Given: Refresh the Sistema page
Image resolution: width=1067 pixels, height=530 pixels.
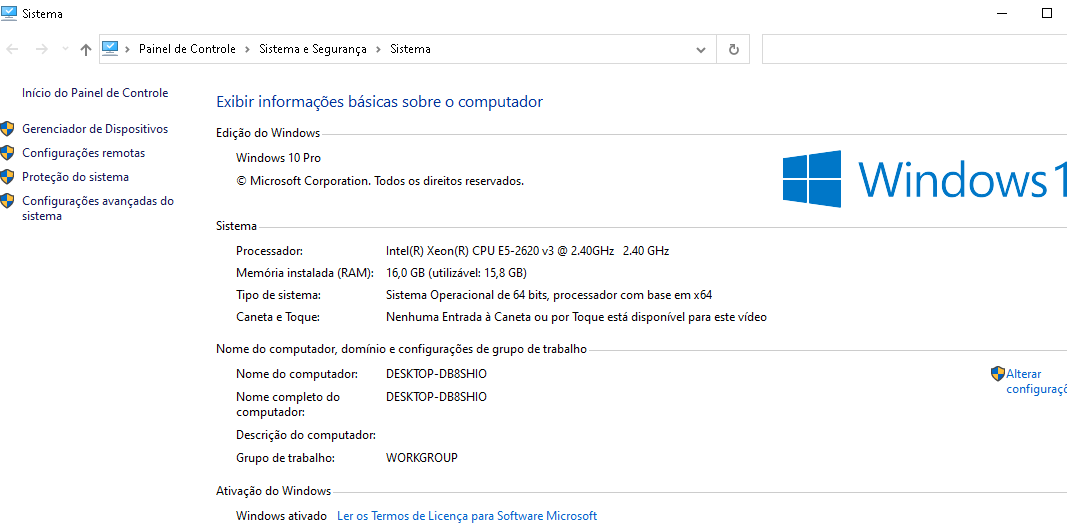Looking at the screenshot, I should (734, 49).
